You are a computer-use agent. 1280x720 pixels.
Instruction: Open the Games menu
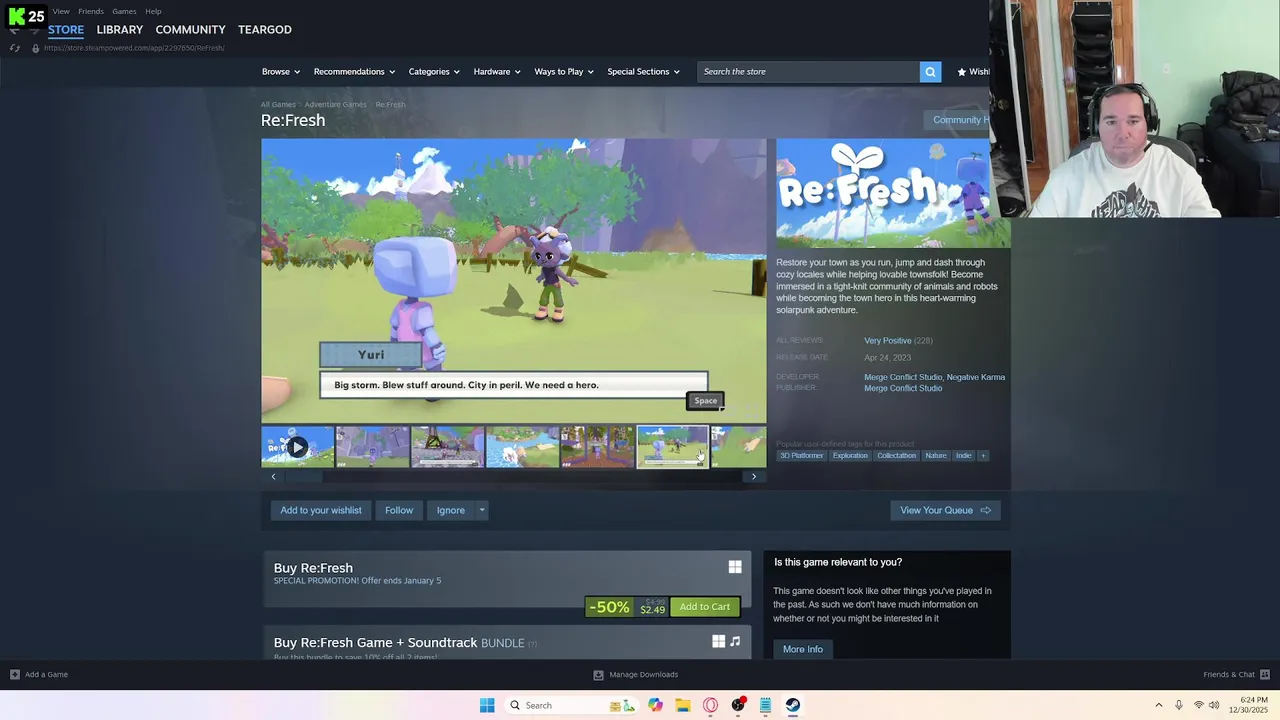pyautogui.click(x=124, y=11)
